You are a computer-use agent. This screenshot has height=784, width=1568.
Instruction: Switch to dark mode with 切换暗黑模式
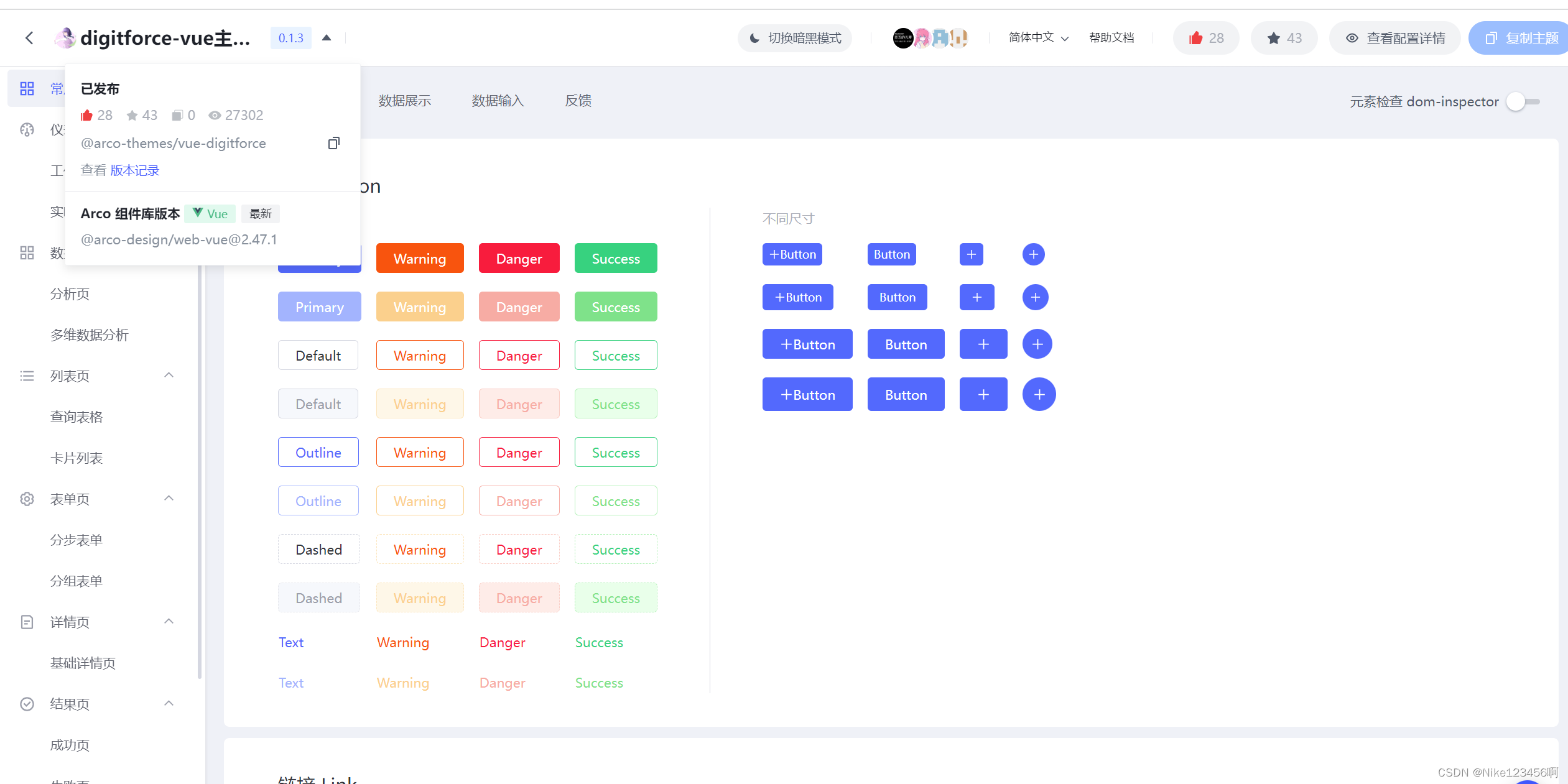795,38
